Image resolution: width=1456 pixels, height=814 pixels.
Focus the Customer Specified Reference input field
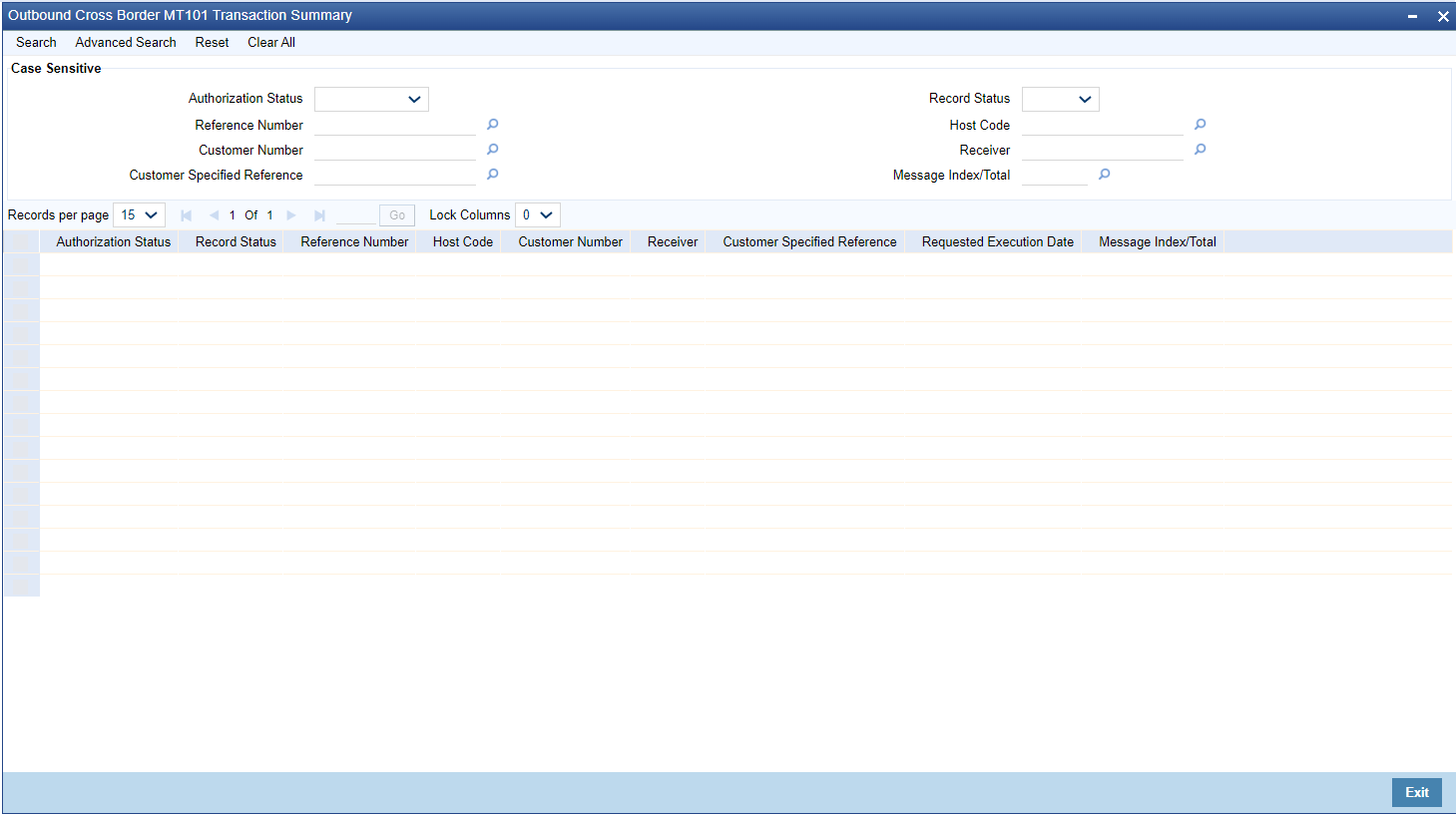[x=395, y=175]
